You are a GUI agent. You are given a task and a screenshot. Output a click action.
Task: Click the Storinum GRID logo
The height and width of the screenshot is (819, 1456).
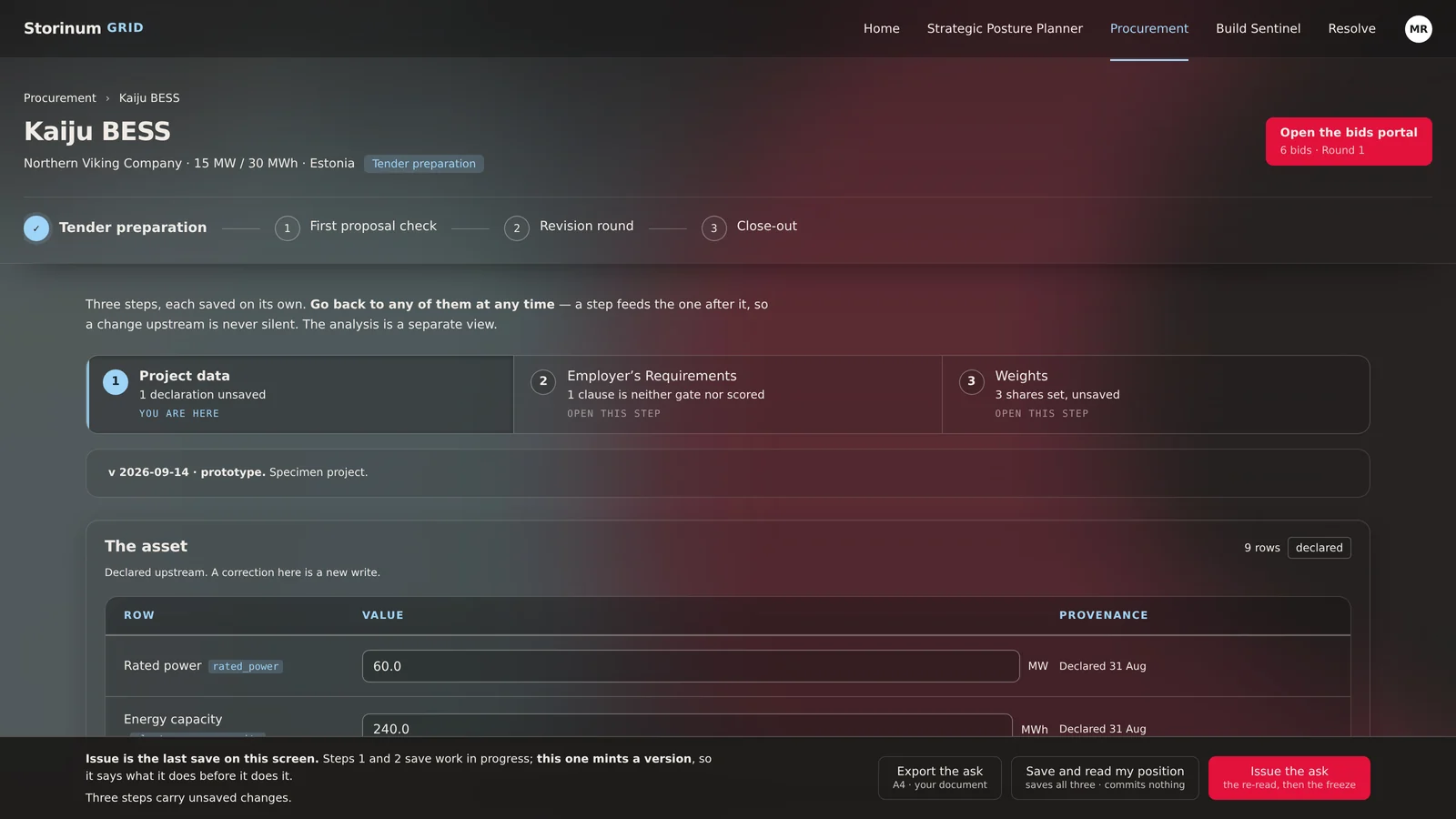[84, 28]
